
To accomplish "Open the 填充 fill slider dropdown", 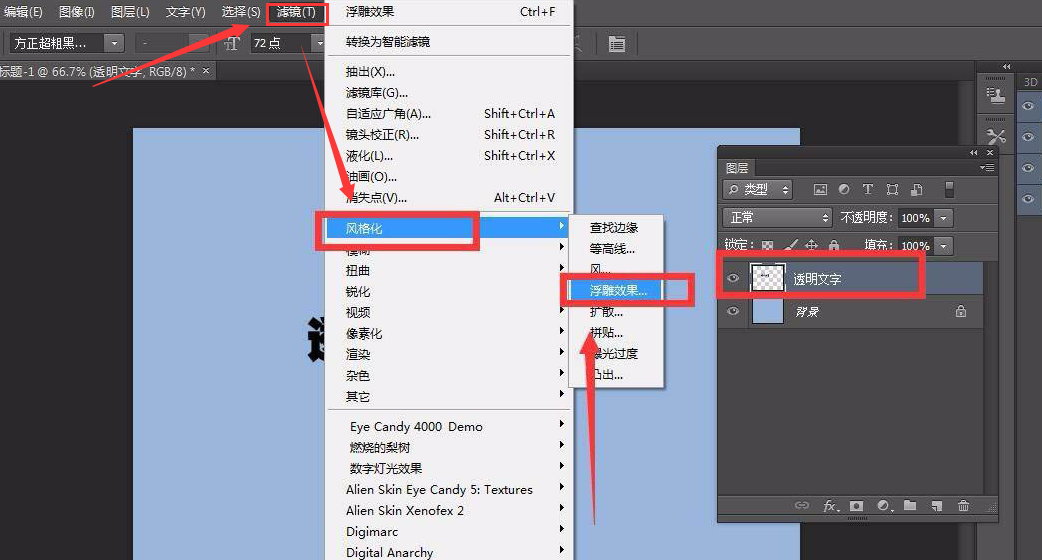I will (943, 246).
